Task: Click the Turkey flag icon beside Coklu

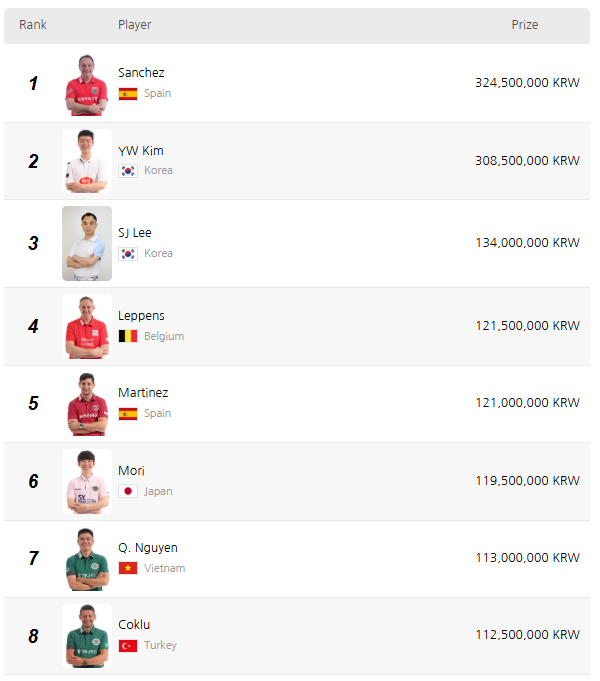Action: [128, 645]
